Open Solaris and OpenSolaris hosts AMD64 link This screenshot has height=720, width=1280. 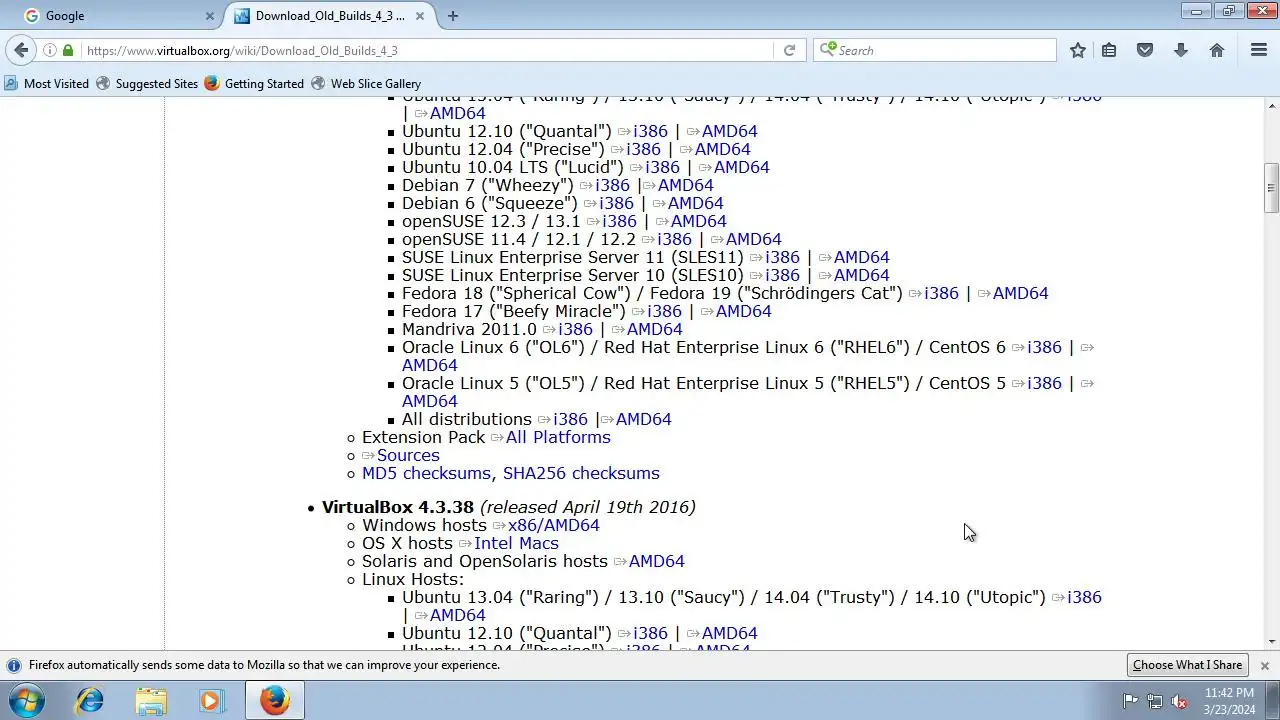click(656, 561)
